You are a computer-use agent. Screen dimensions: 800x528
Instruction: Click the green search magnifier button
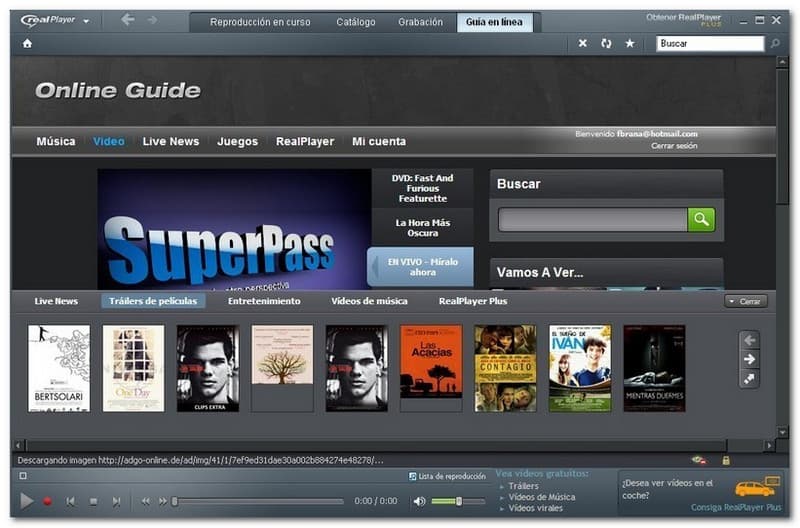[x=701, y=219]
